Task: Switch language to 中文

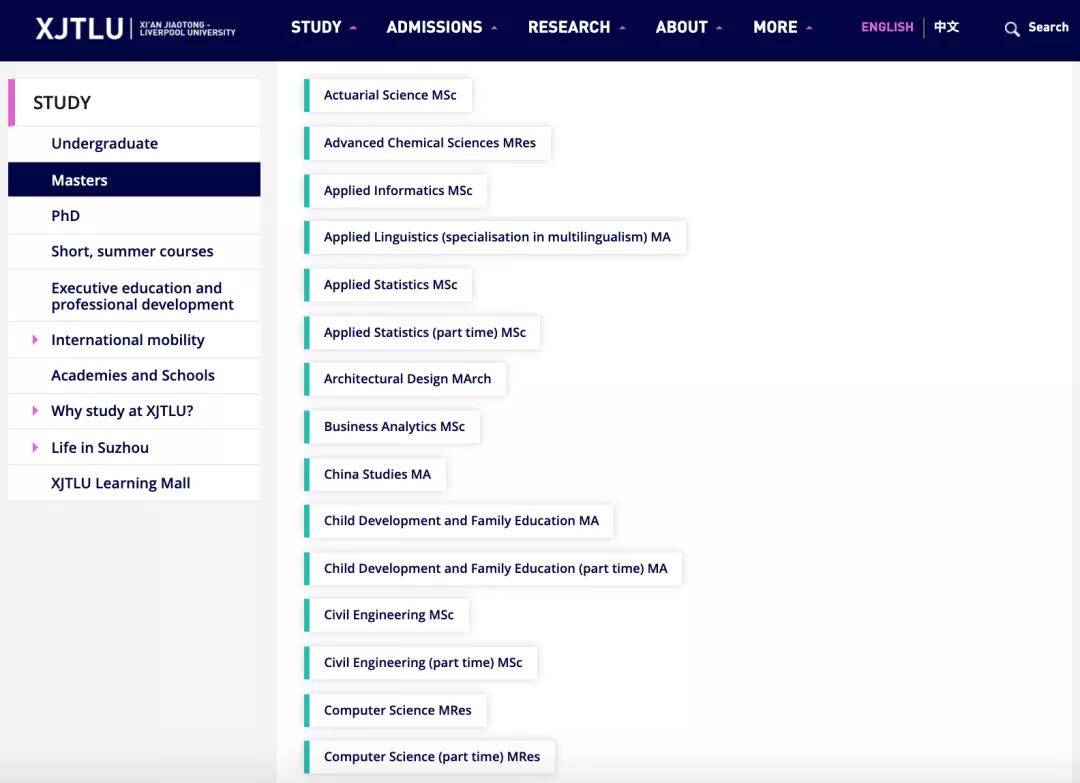Action: pos(946,27)
